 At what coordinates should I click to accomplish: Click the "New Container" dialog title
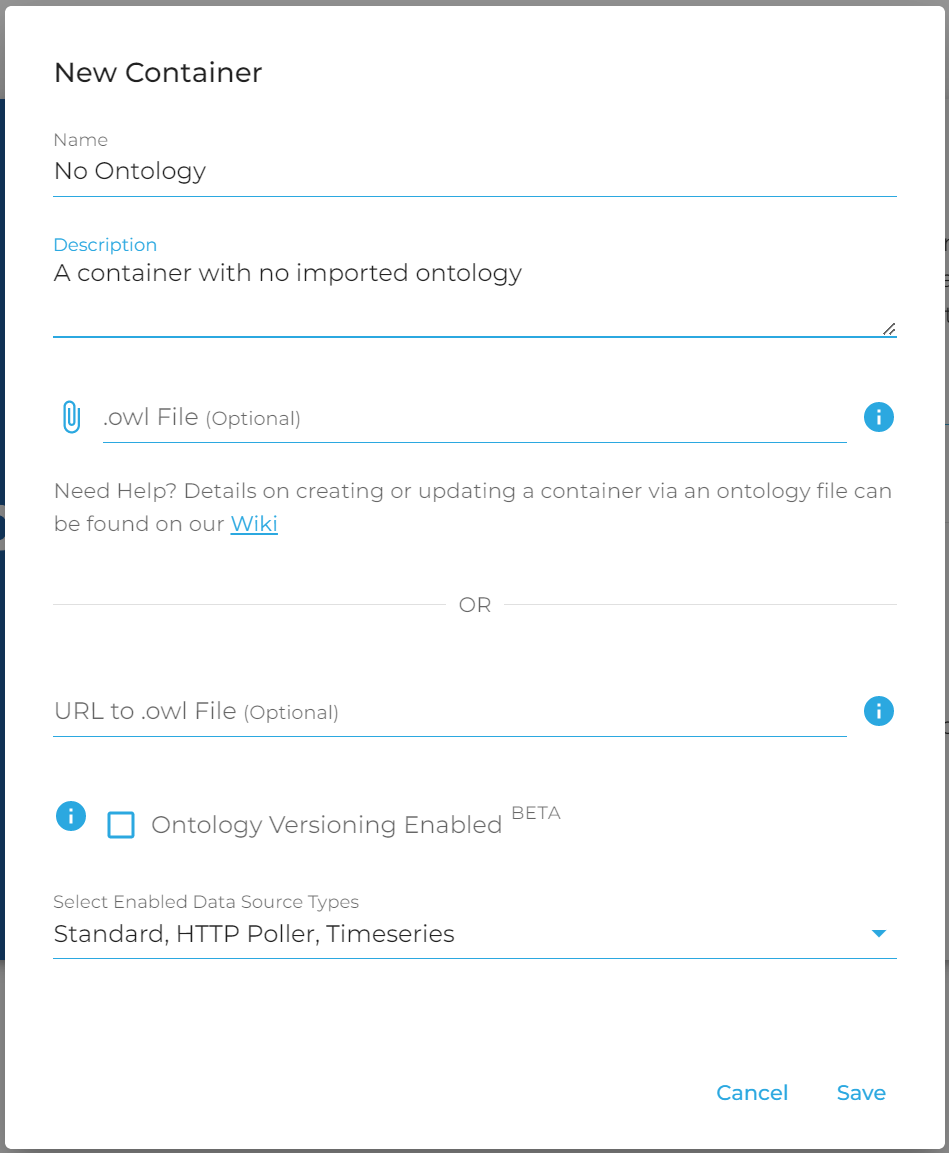158,73
